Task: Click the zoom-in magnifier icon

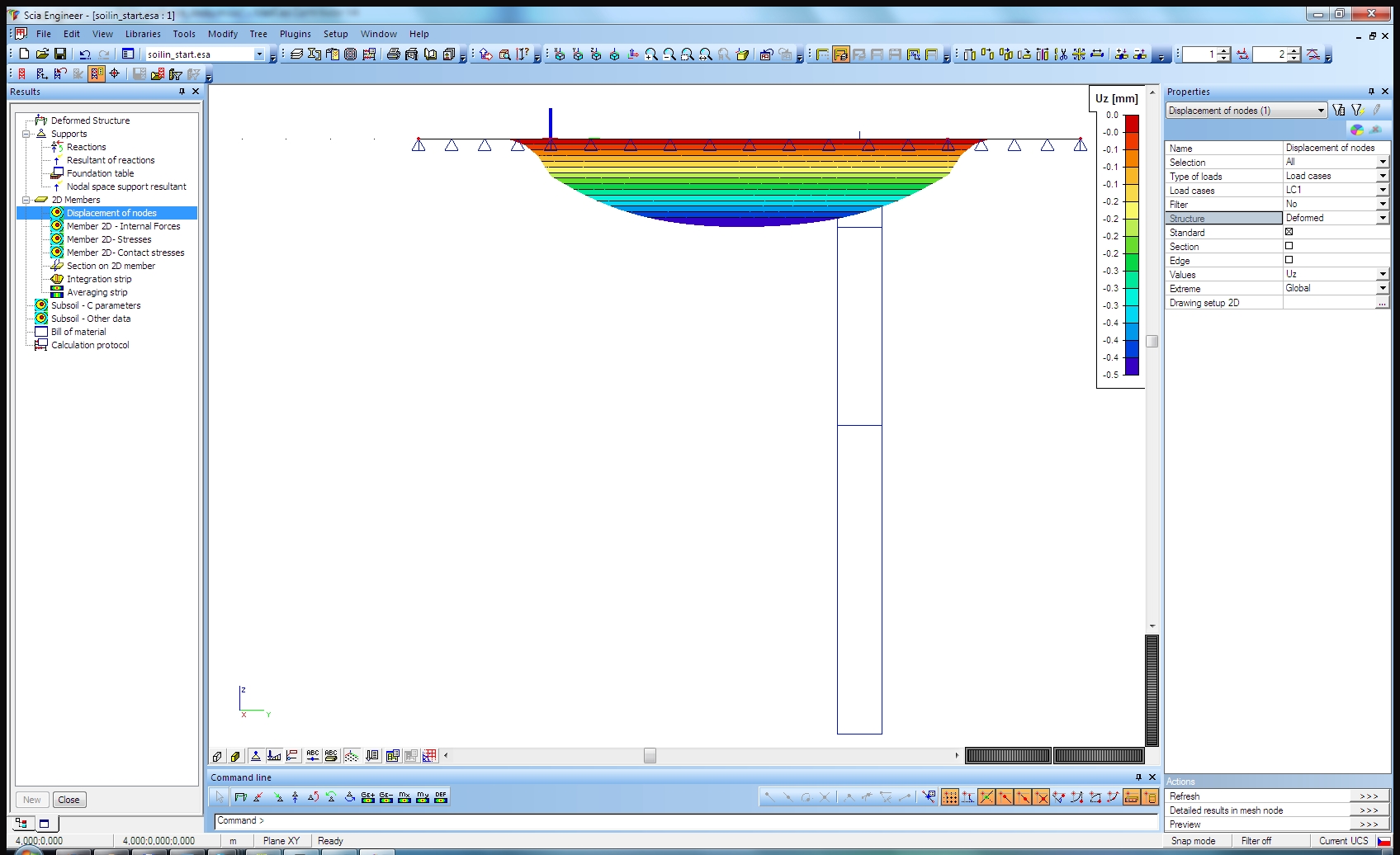Action: [651, 54]
